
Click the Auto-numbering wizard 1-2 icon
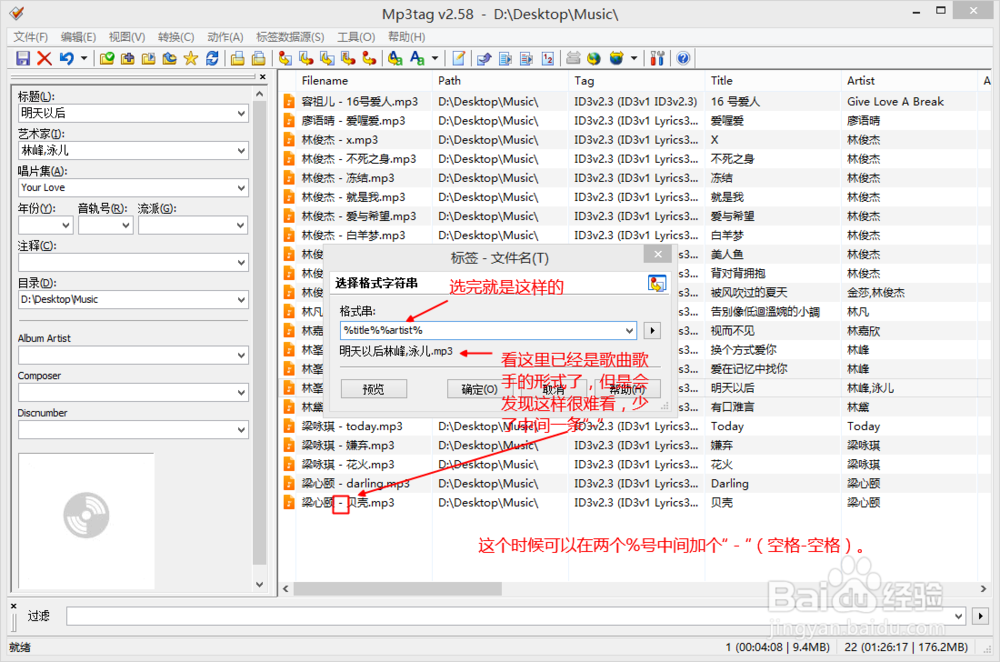(x=548, y=59)
